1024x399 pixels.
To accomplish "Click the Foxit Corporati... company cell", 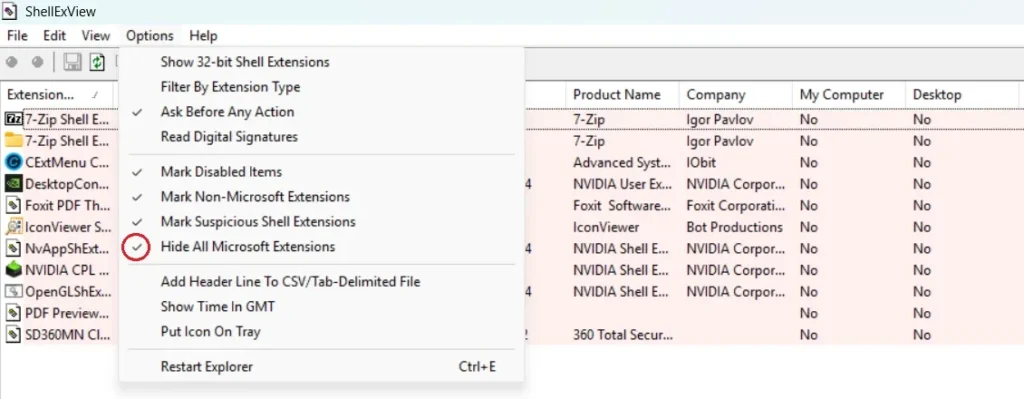I will [x=736, y=205].
